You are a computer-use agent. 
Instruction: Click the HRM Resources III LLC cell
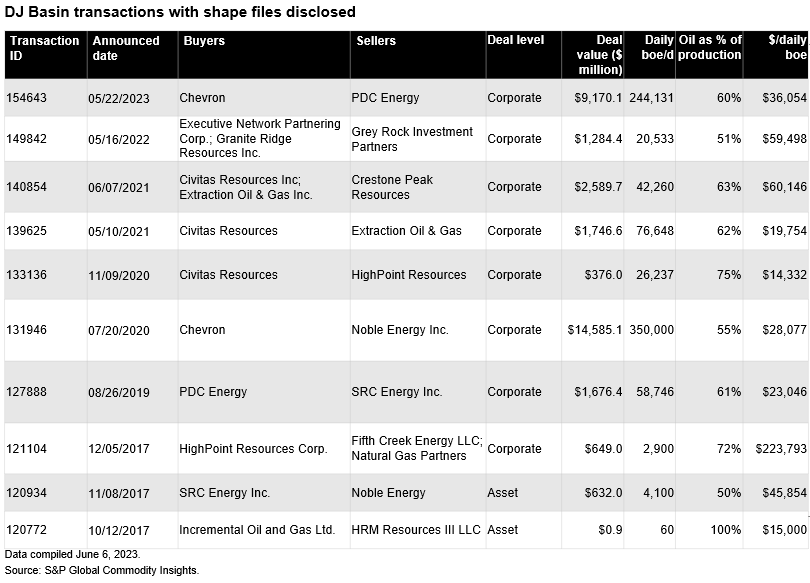point(416,529)
